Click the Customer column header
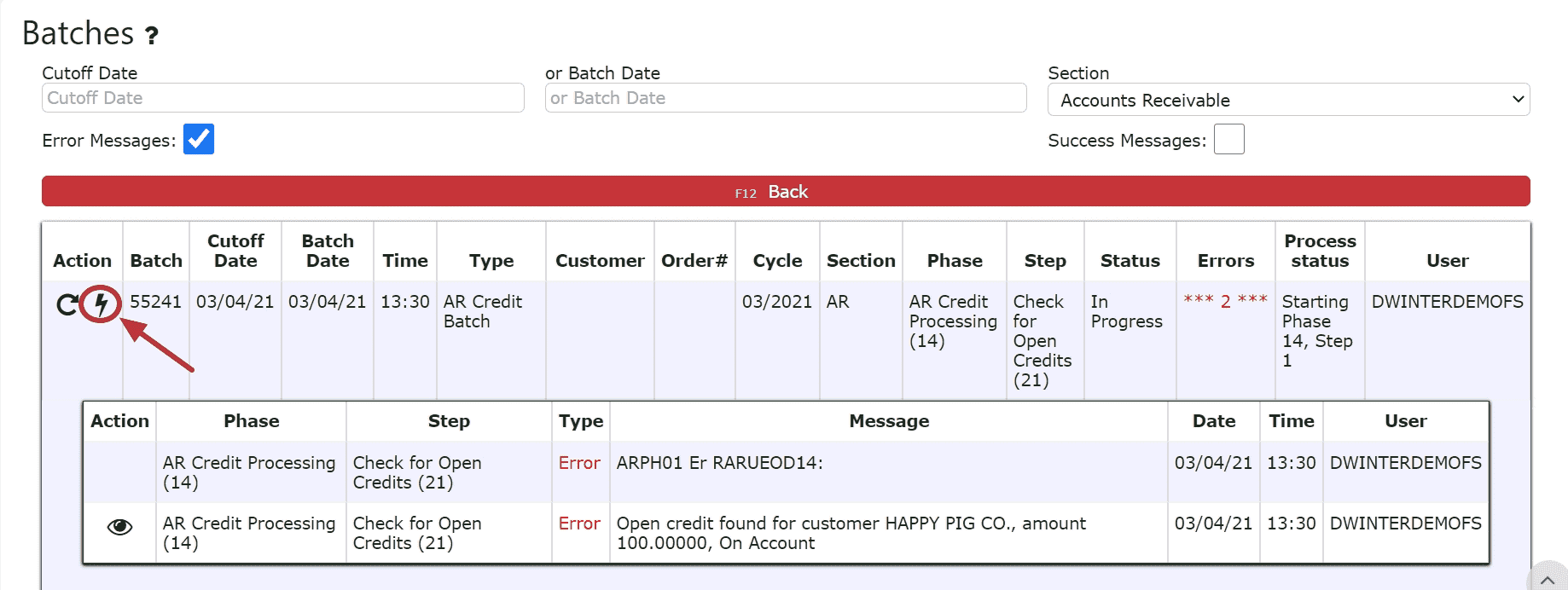1568x590 pixels. (600, 261)
